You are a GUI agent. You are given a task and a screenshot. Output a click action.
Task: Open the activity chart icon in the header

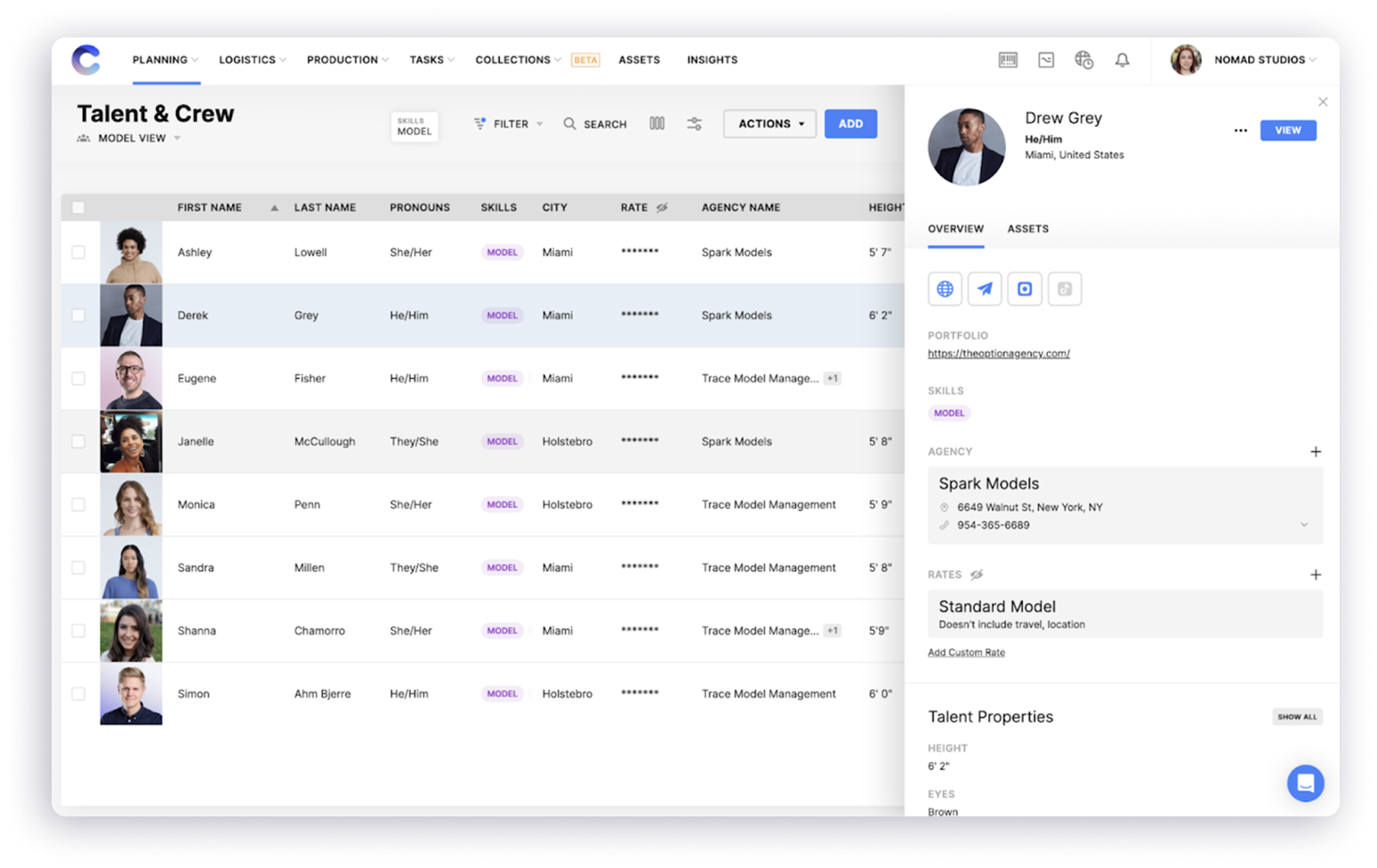[1046, 60]
